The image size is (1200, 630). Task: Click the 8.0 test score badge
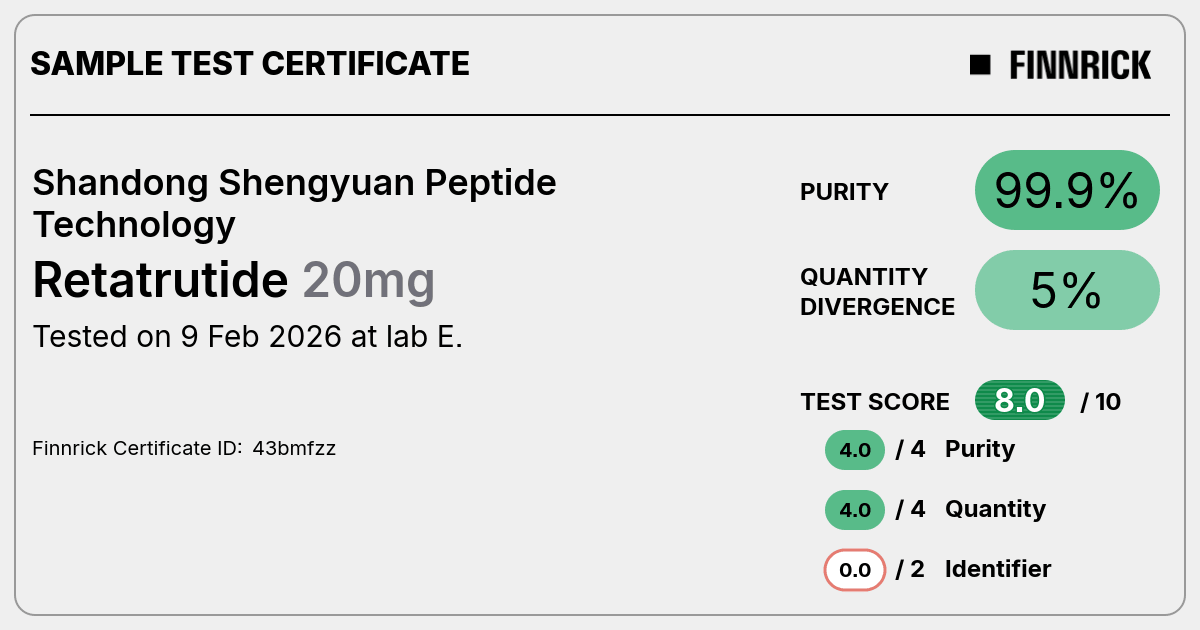[x=1020, y=401]
